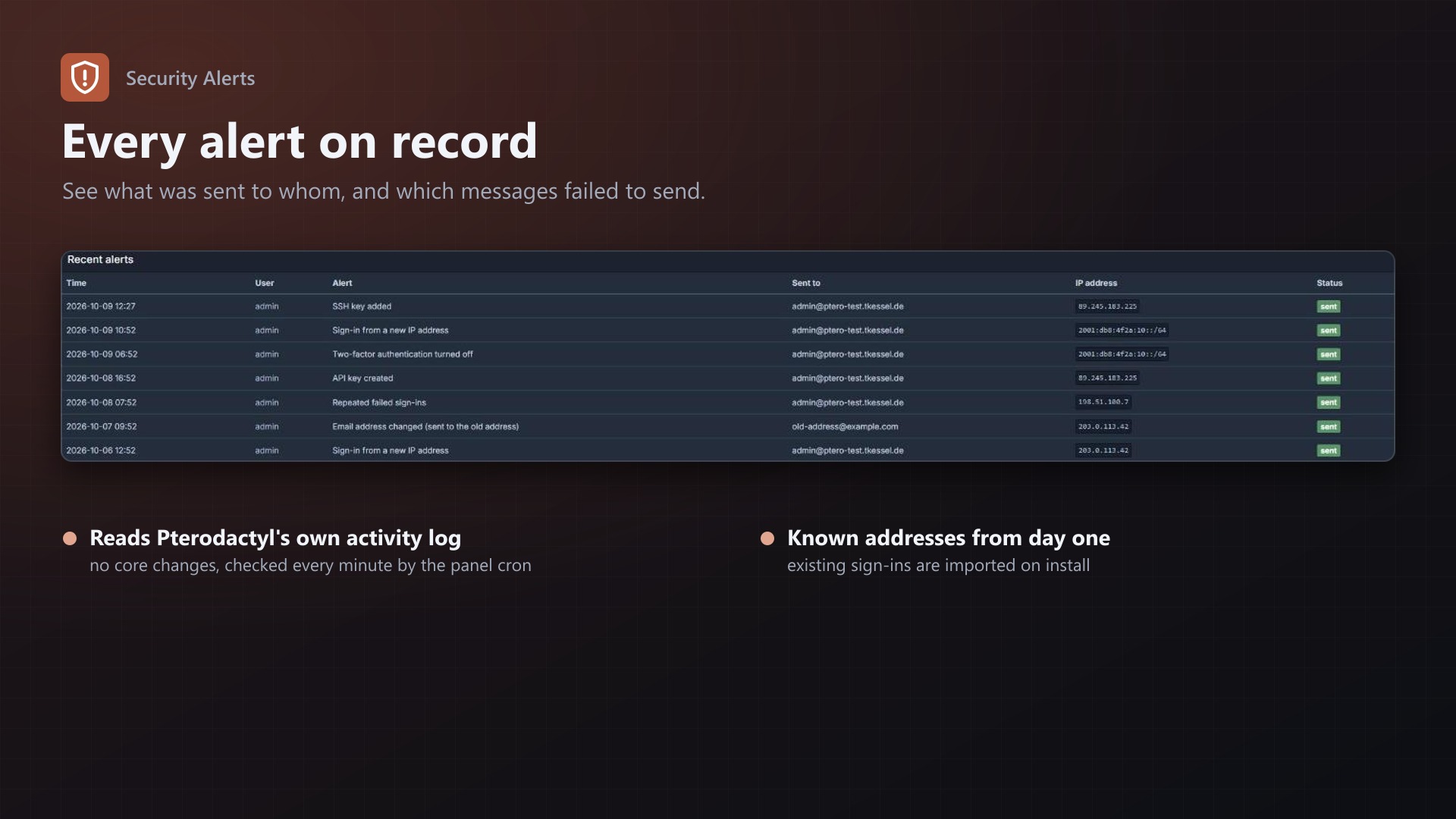
Task: Click the recipient email in SSH key row
Action: 848,306
